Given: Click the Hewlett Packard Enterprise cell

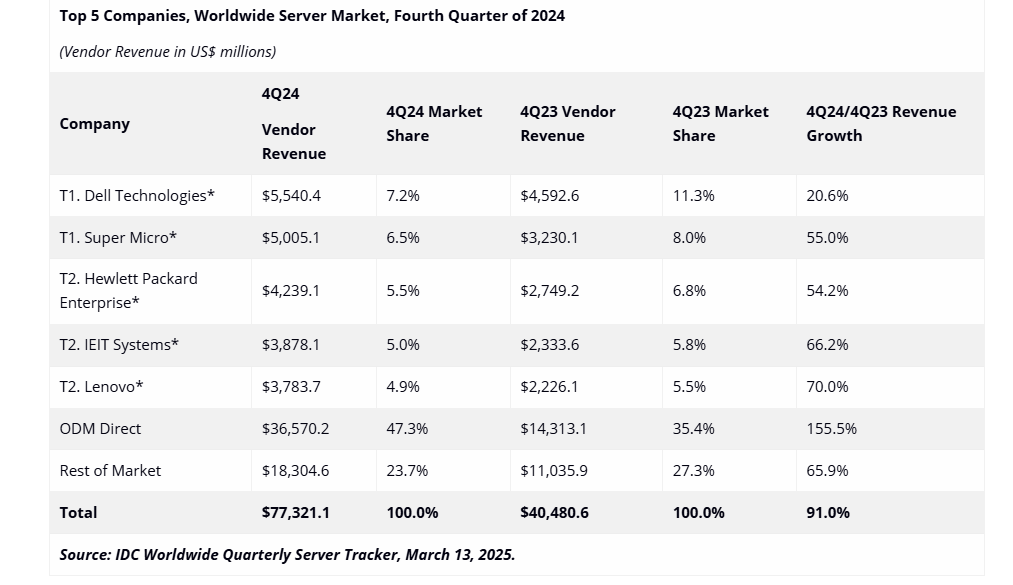Looking at the screenshot, I should click(x=128, y=290).
